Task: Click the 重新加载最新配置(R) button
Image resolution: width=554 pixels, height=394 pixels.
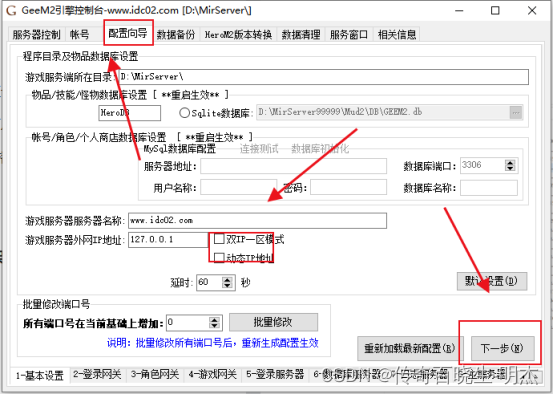Action: click(x=409, y=348)
